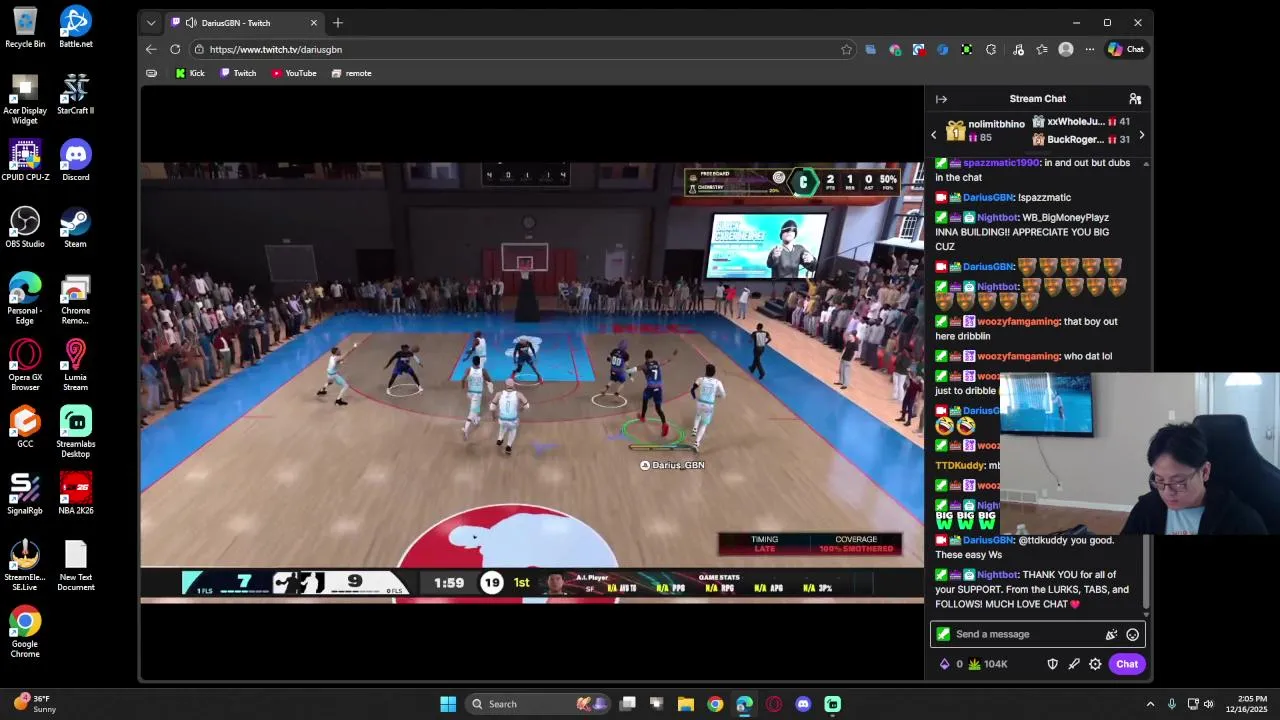Open the emote picker smiley icon
Viewport: 1280px width, 720px height.
(1132, 634)
